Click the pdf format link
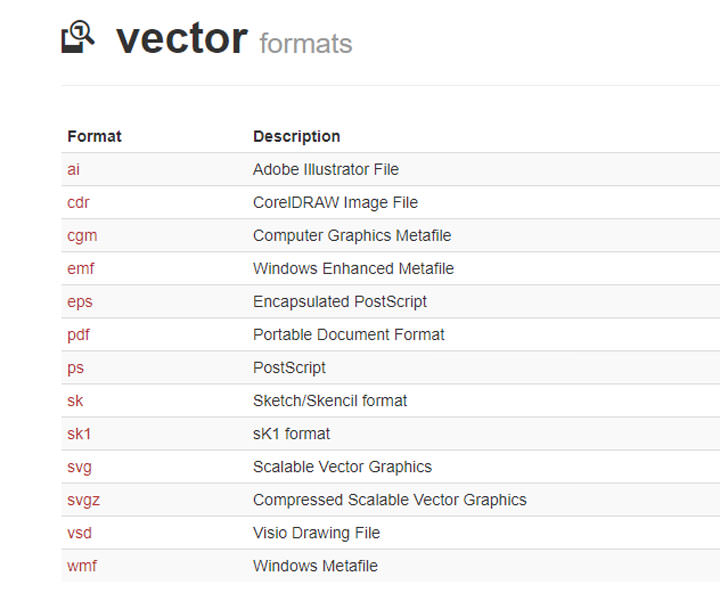This screenshot has width=720, height=612. click(x=78, y=334)
